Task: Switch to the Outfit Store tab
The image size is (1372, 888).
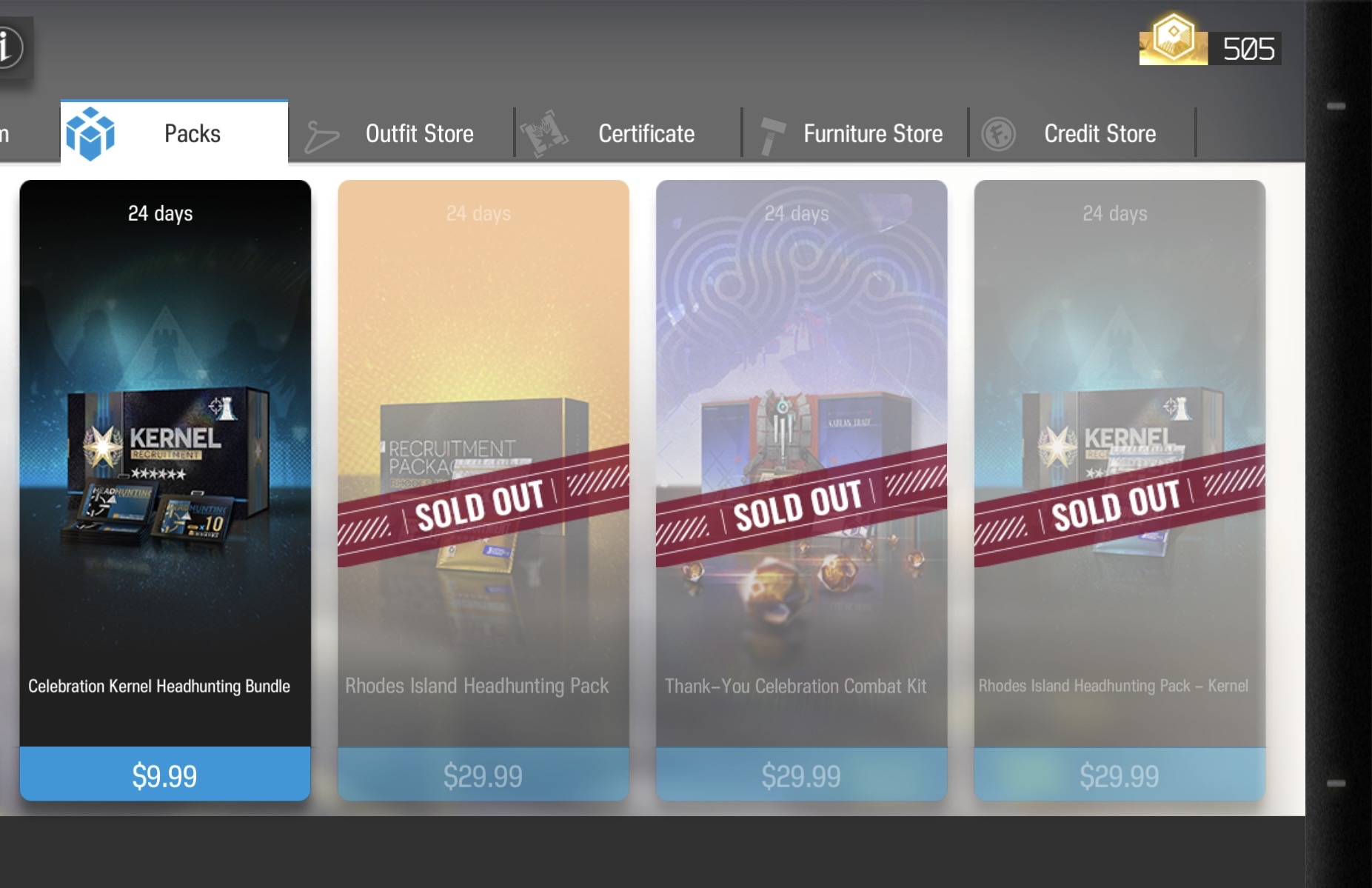Action: (401, 134)
